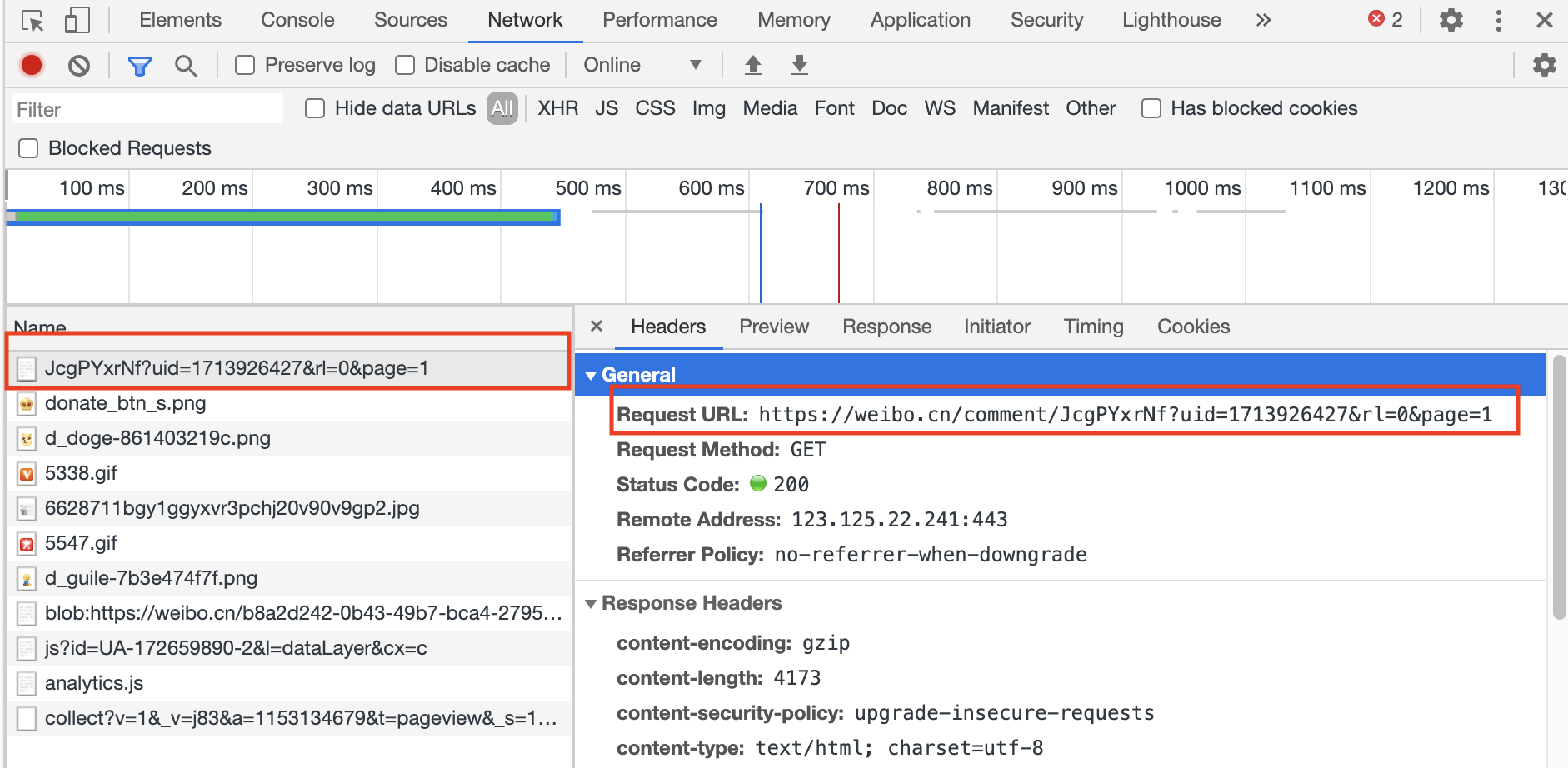Select the js?id=UA-172659890-2 request
This screenshot has height=768, width=1568.
(x=289, y=648)
